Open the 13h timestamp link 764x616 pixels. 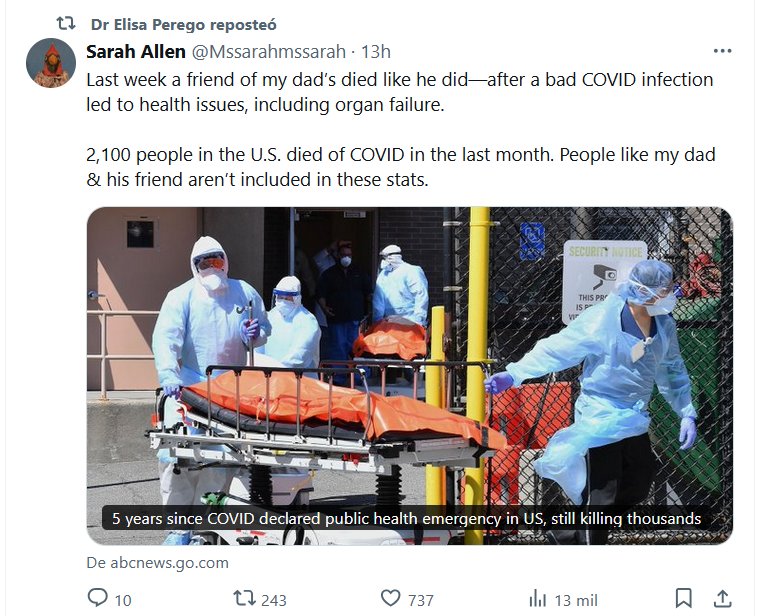point(376,52)
